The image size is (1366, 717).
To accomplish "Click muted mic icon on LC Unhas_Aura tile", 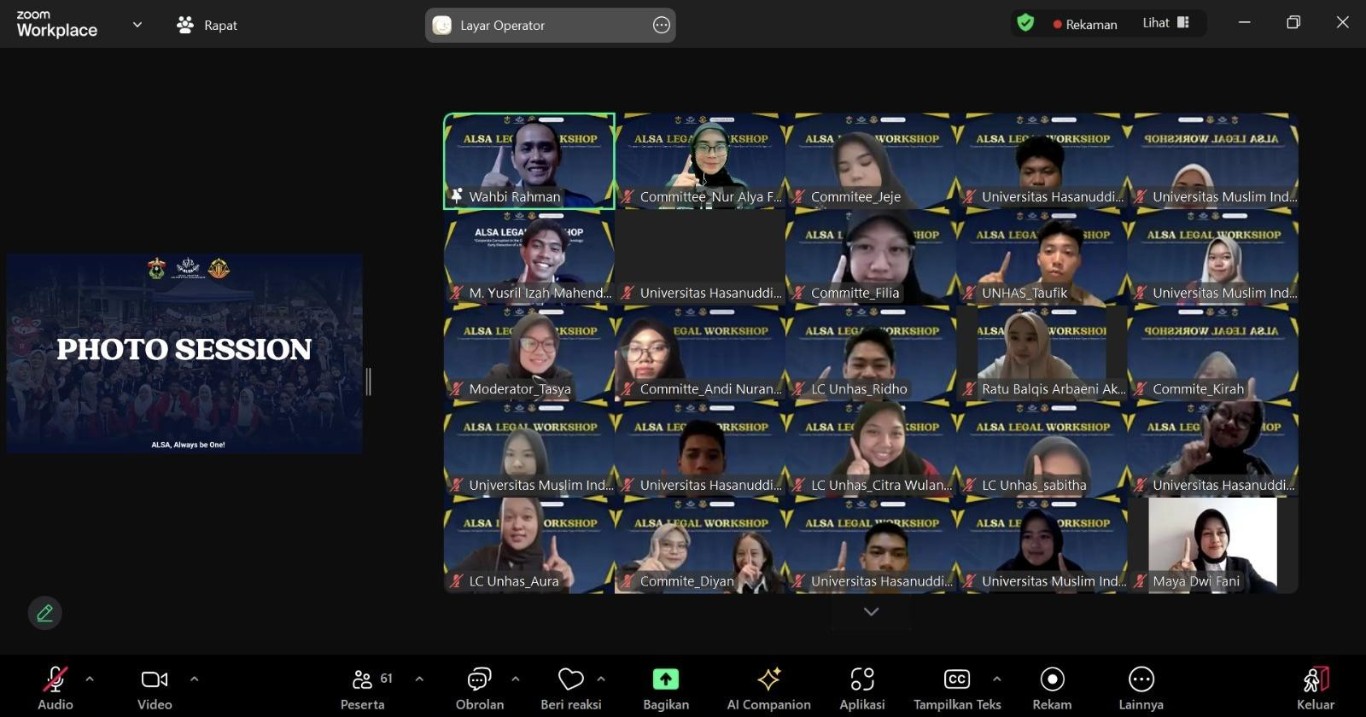I will [457, 581].
